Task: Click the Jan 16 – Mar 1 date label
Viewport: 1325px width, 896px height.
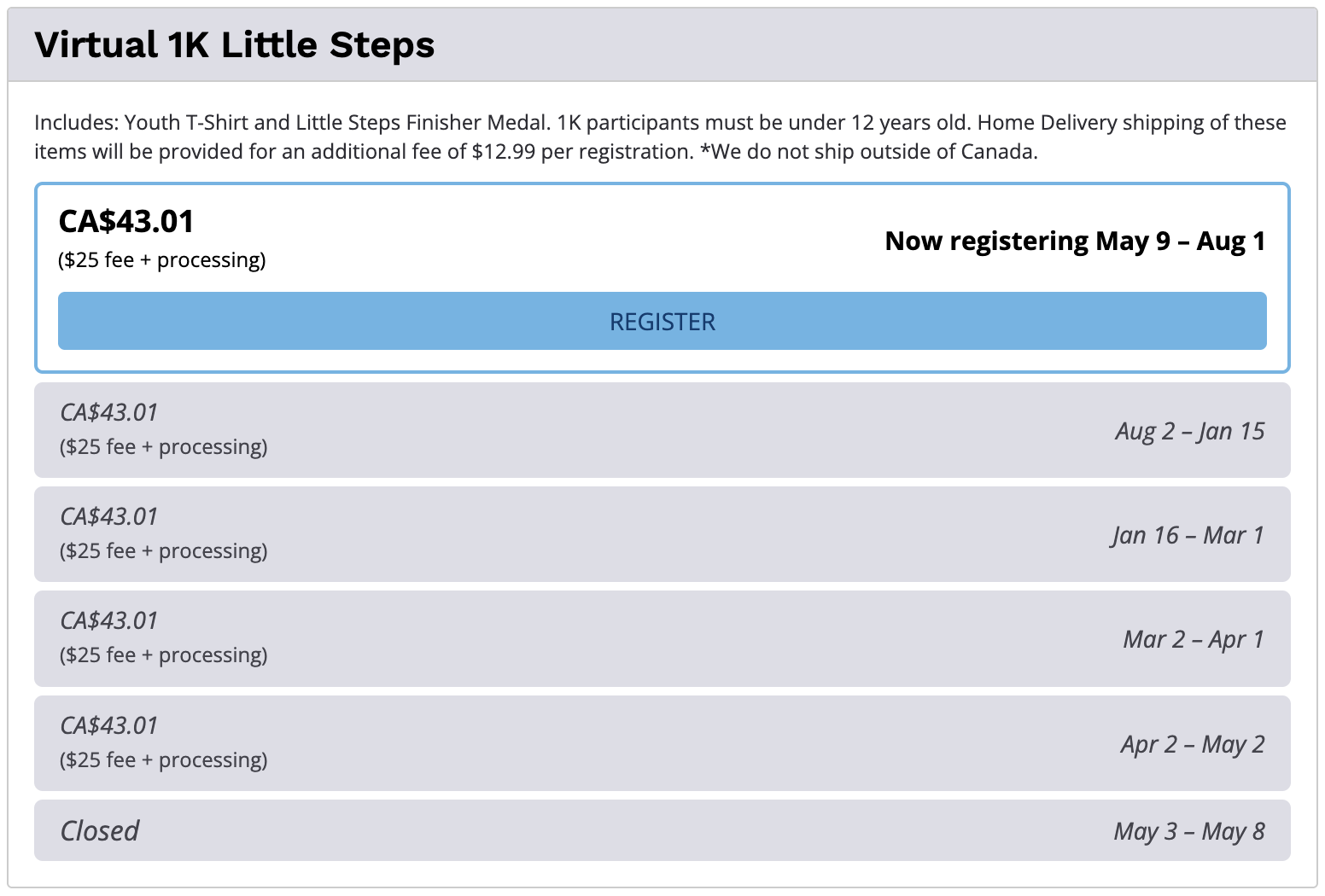Action: click(x=1188, y=535)
